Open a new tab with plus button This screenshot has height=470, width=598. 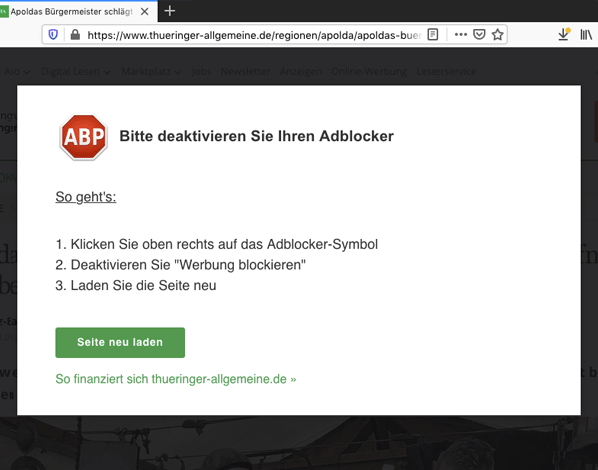pos(170,11)
